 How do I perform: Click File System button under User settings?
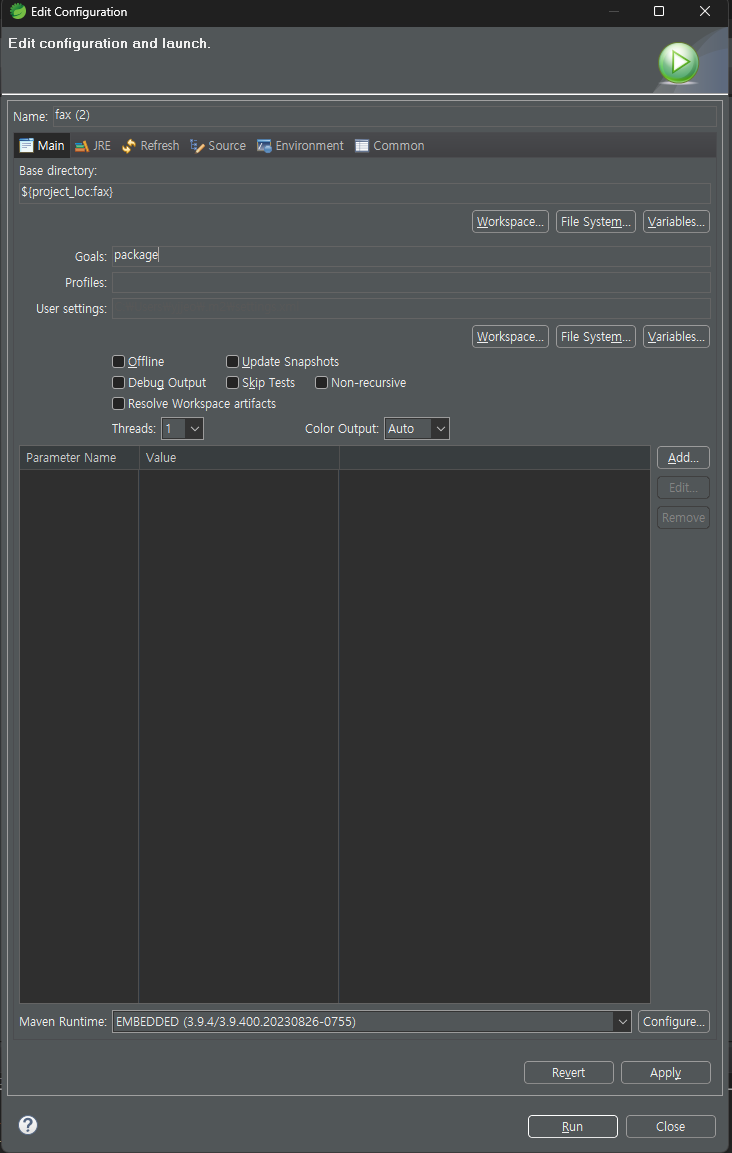596,336
